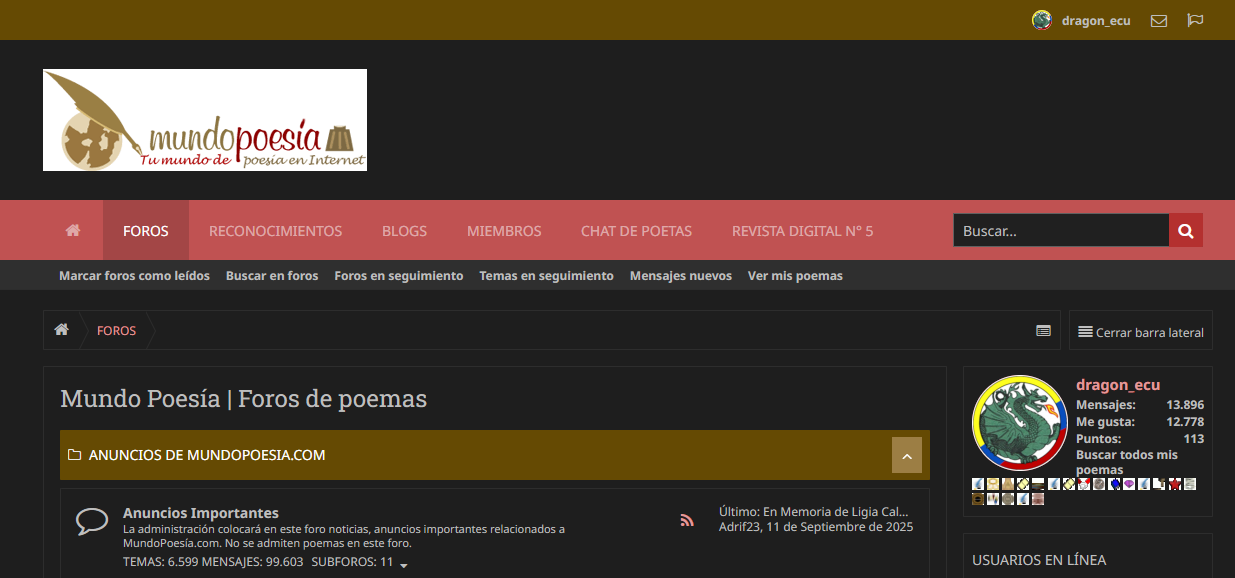Screen dimensions: 1235x578
Task: Open Anuncios Importantes forum link
Action: coord(200,513)
